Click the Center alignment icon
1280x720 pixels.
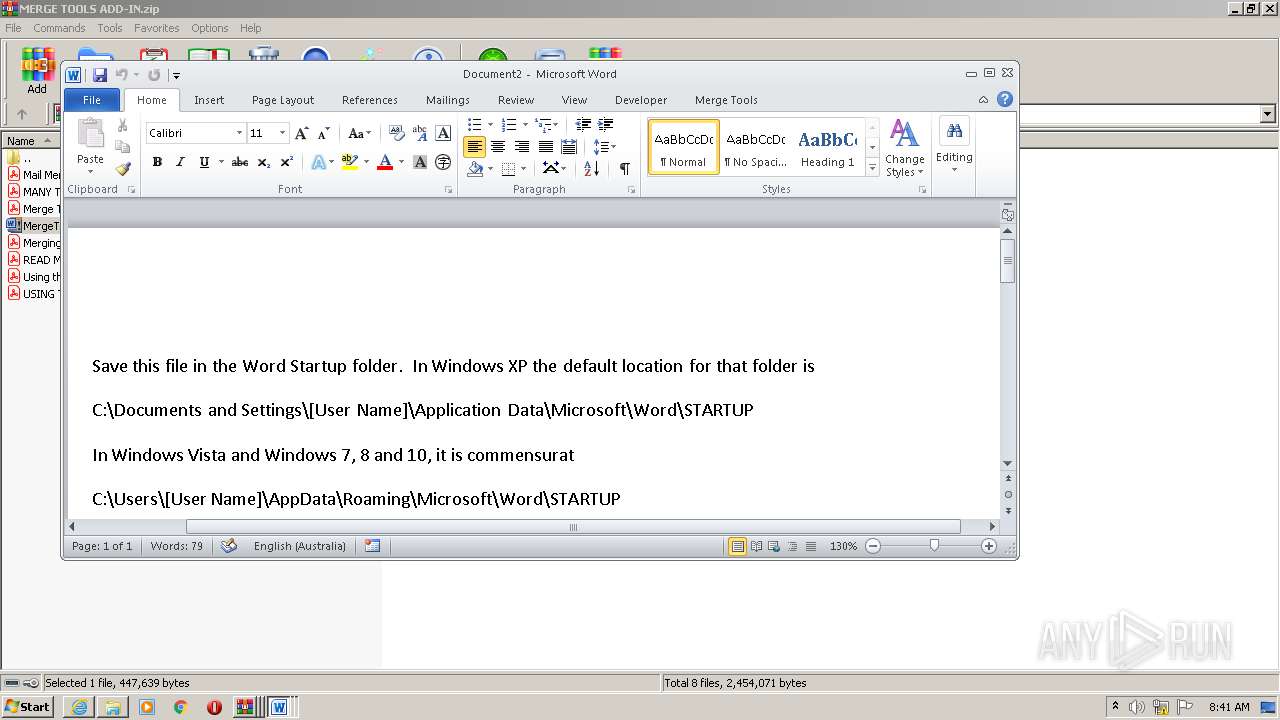[x=498, y=147]
